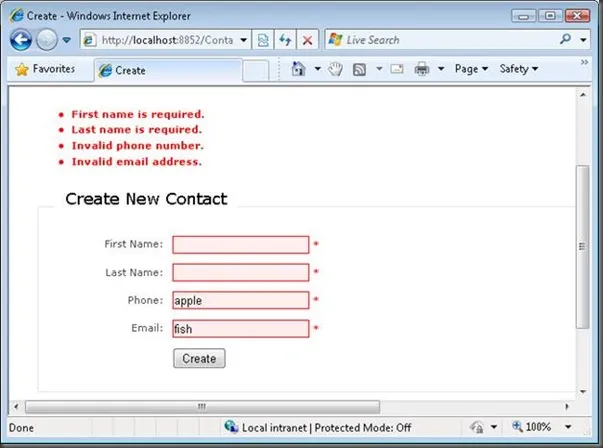Click the 'First Name:' label
This screenshot has width=603, height=448.
[134, 244]
